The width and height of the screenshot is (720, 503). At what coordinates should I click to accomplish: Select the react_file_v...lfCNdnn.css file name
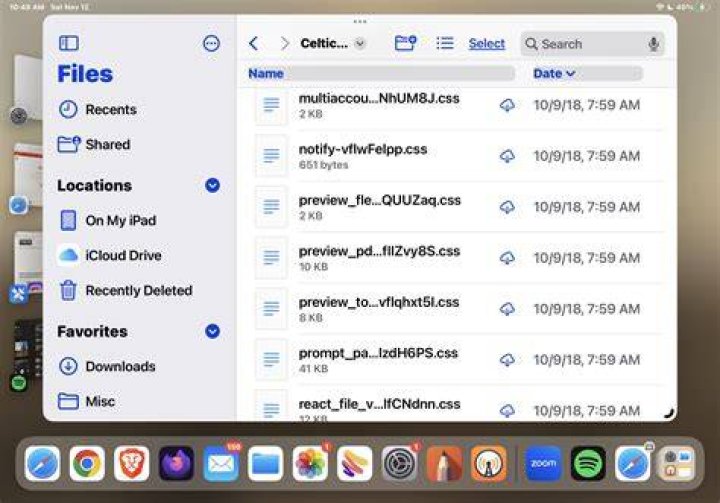click(x=379, y=404)
